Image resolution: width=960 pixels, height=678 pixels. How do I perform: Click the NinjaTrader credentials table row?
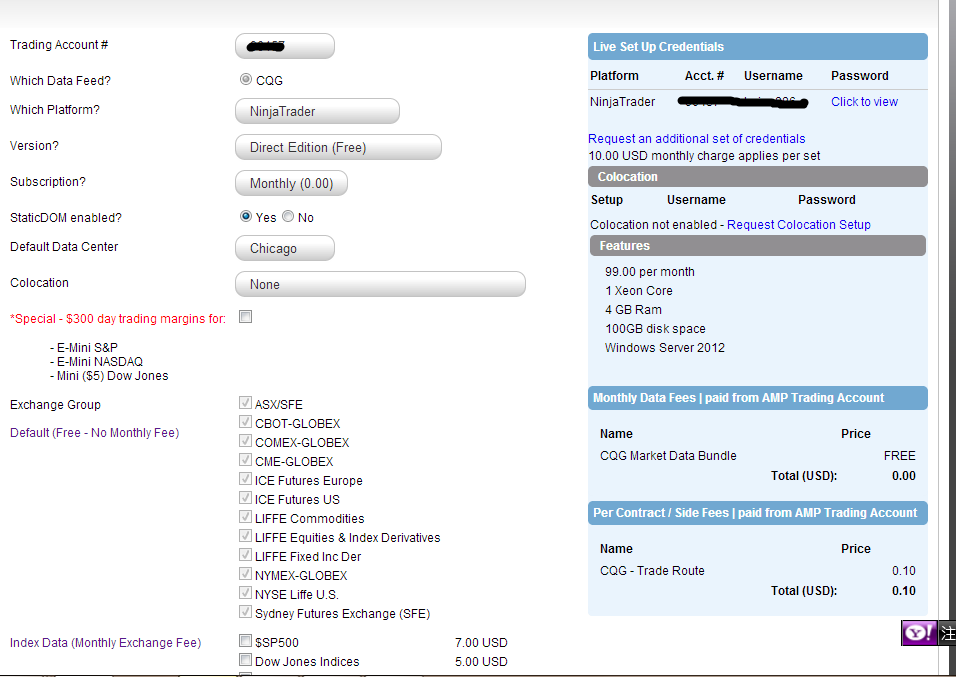pos(757,102)
